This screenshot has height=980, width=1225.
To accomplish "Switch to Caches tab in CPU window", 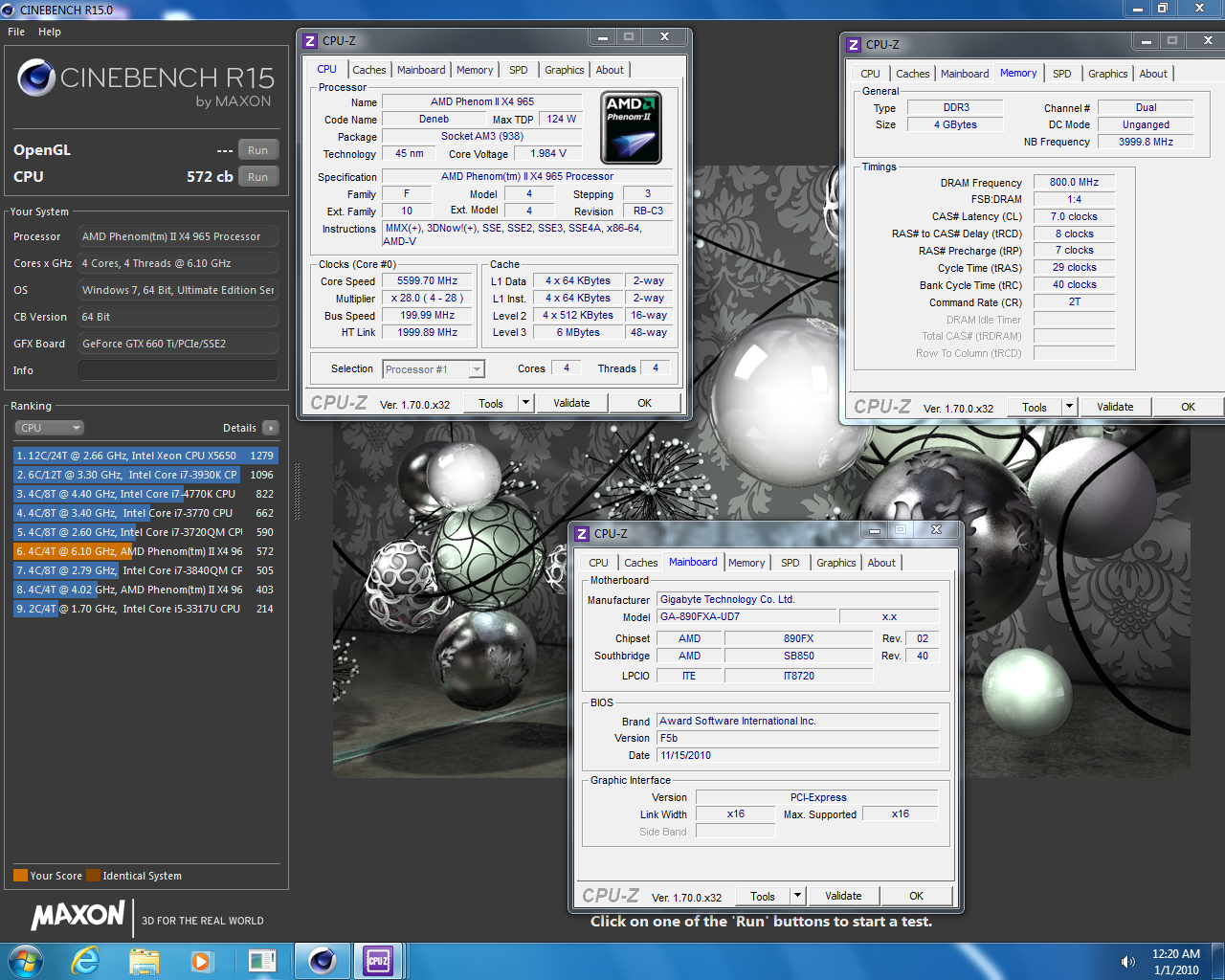I will coord(369,70).
